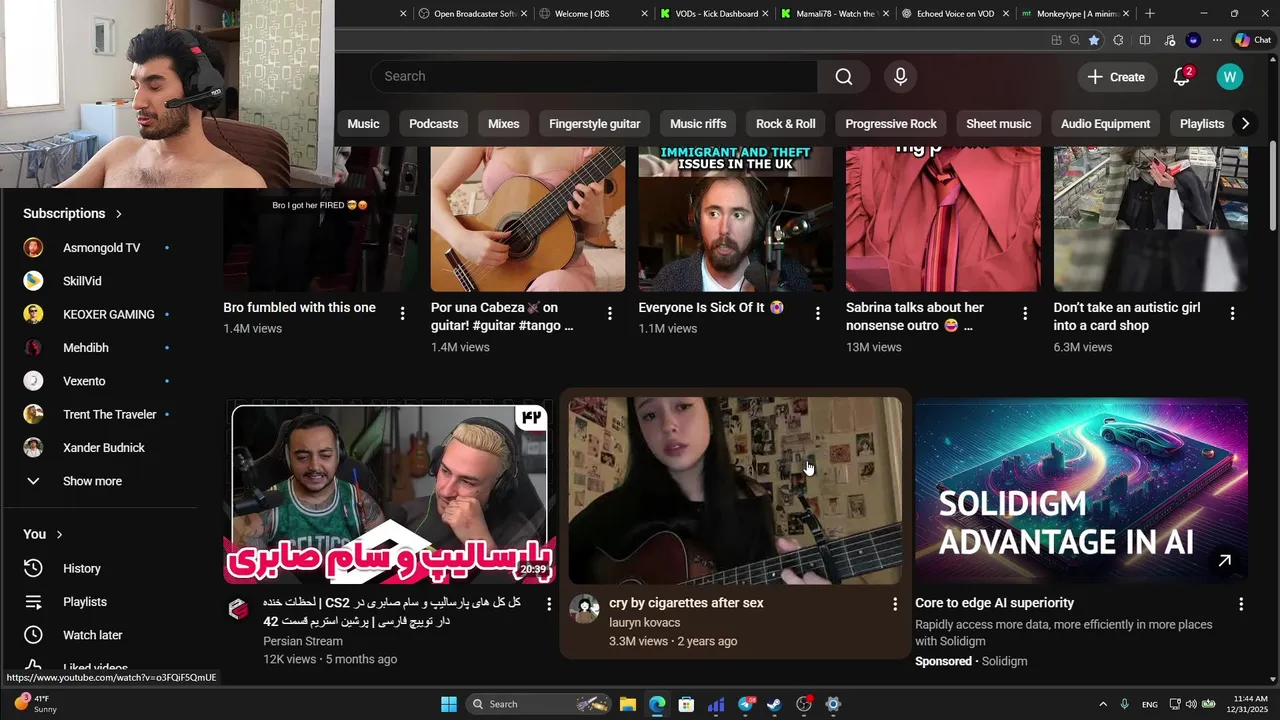This screenshot has width=1280, height=720.
Task: Select the Music filter chip
Action: 363,124
